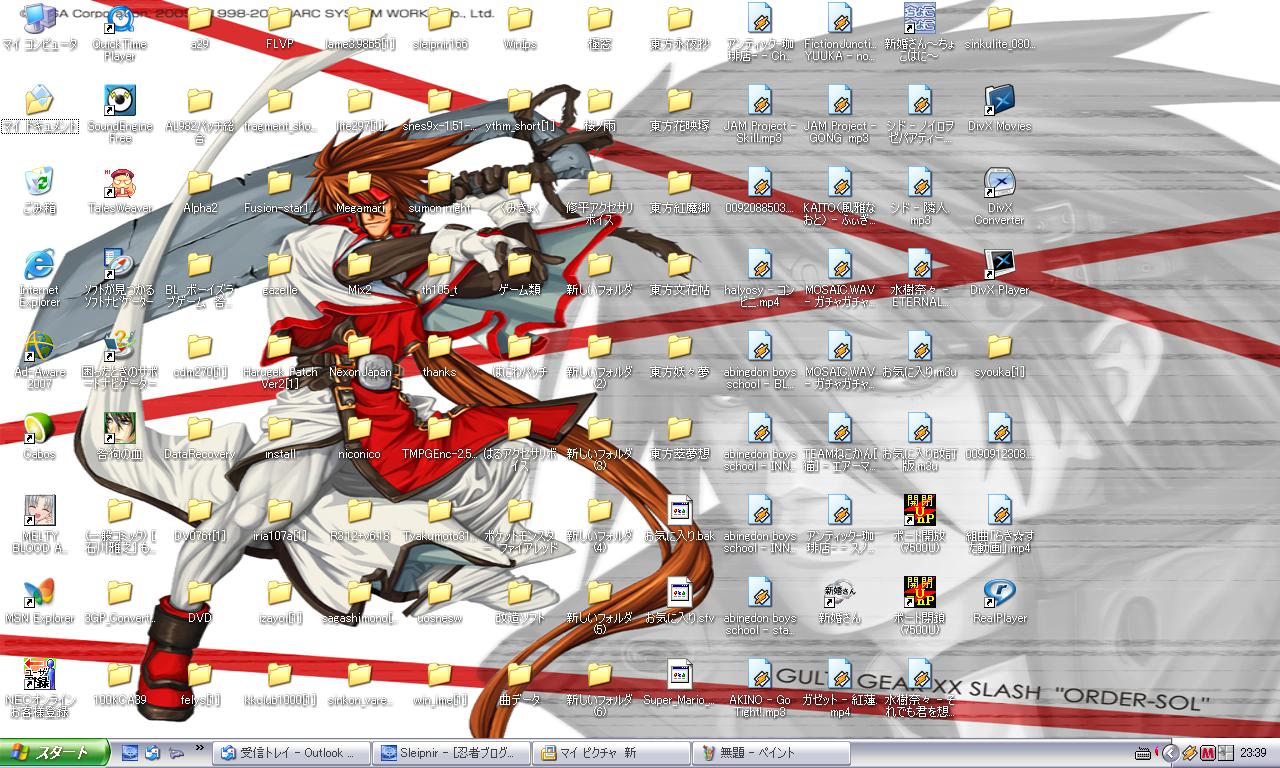Select the AKINO - Go Tight!.mp3 file
Viewport: 1280px width, 768px height.
coord(760,687)
